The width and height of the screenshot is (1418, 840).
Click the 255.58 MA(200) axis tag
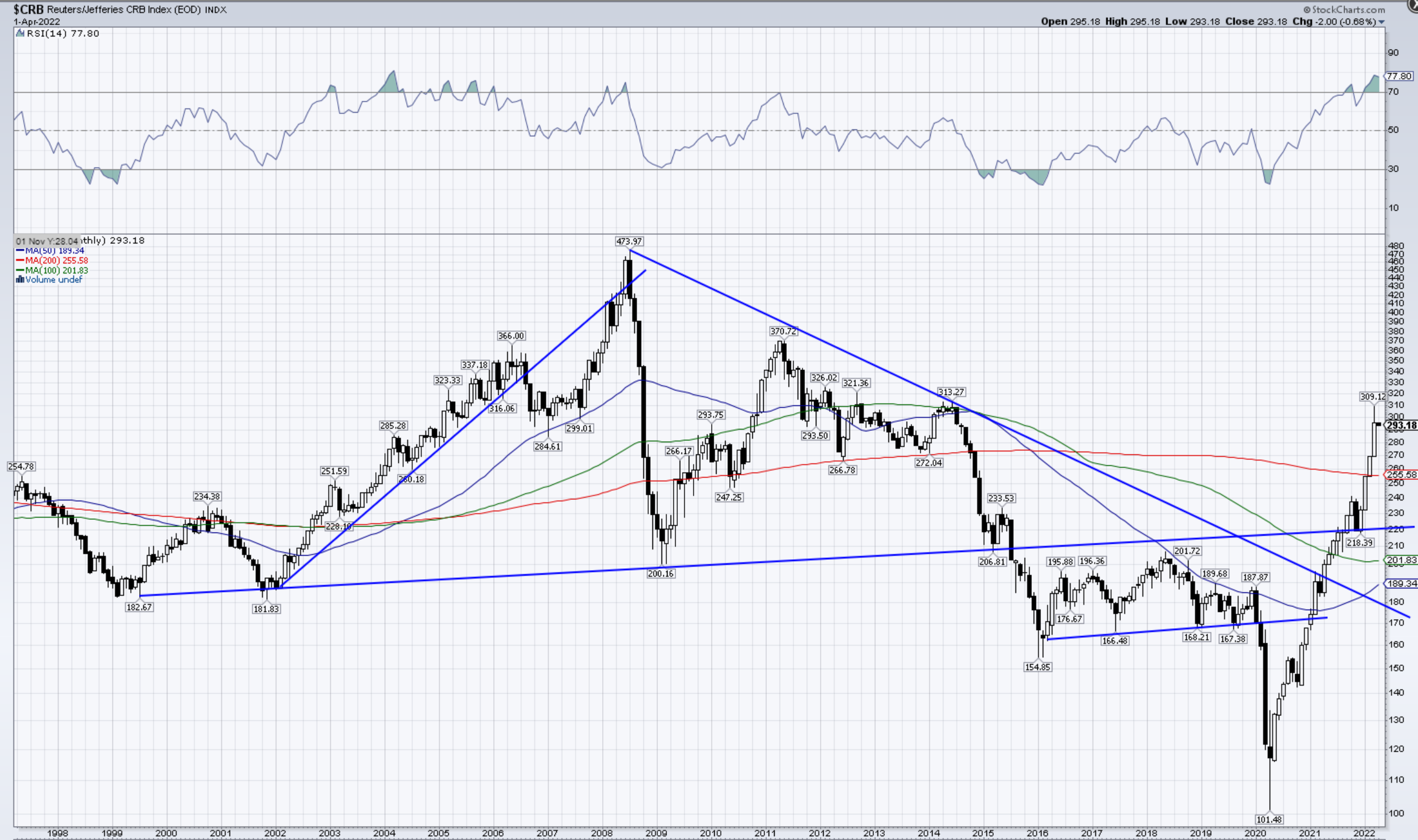coord(1401,475)
